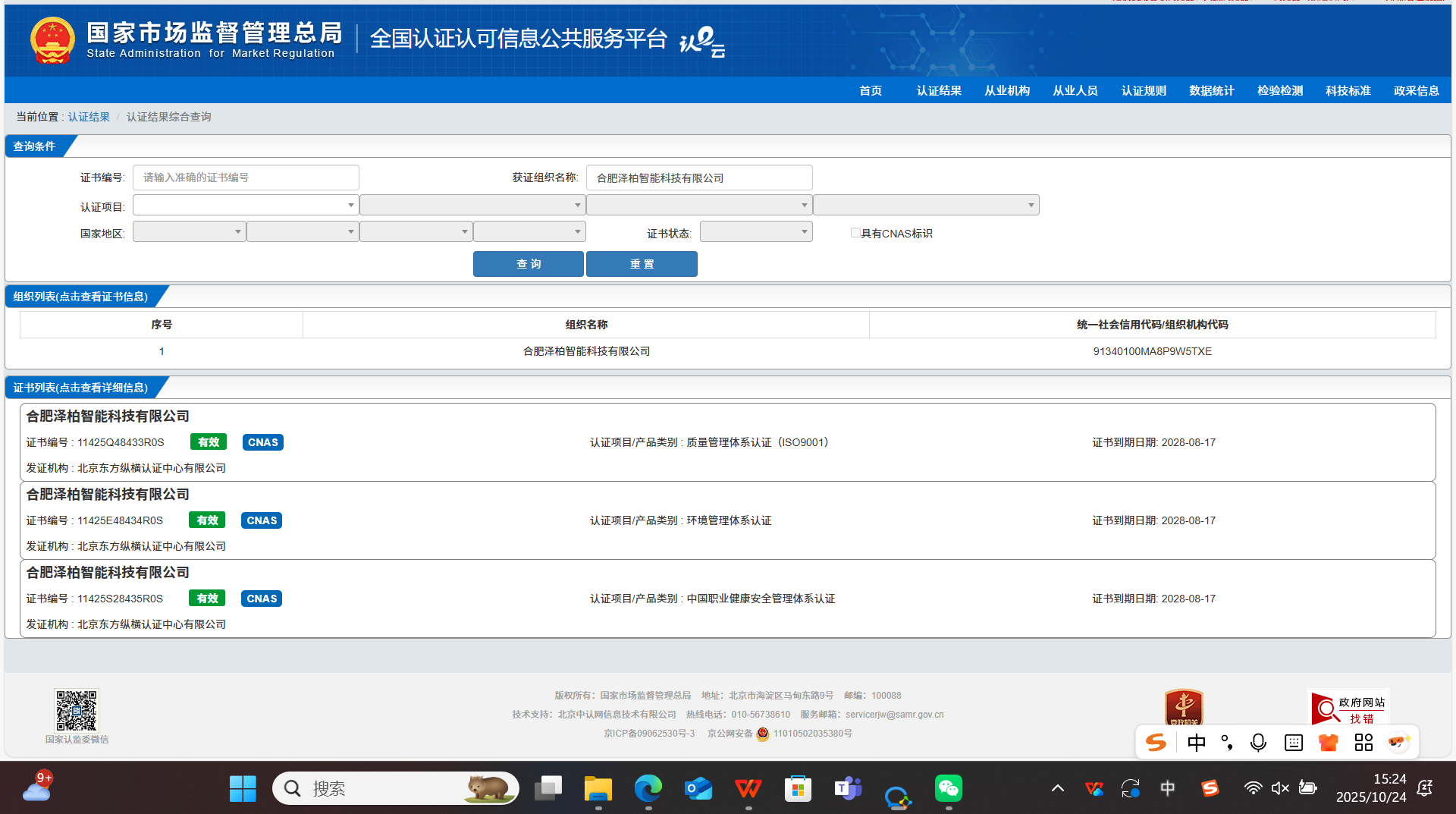Viewport: 1456px width, 814px height.
Task: Expand the first 国家地区 dropdown
Action: [x=189, y=232]
